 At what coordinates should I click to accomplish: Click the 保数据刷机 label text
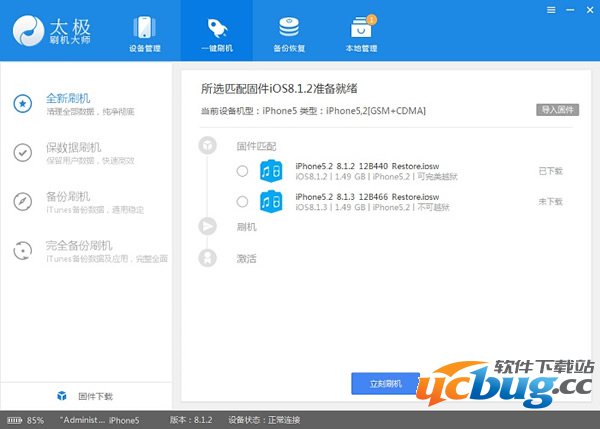click(x=73, y=147)
